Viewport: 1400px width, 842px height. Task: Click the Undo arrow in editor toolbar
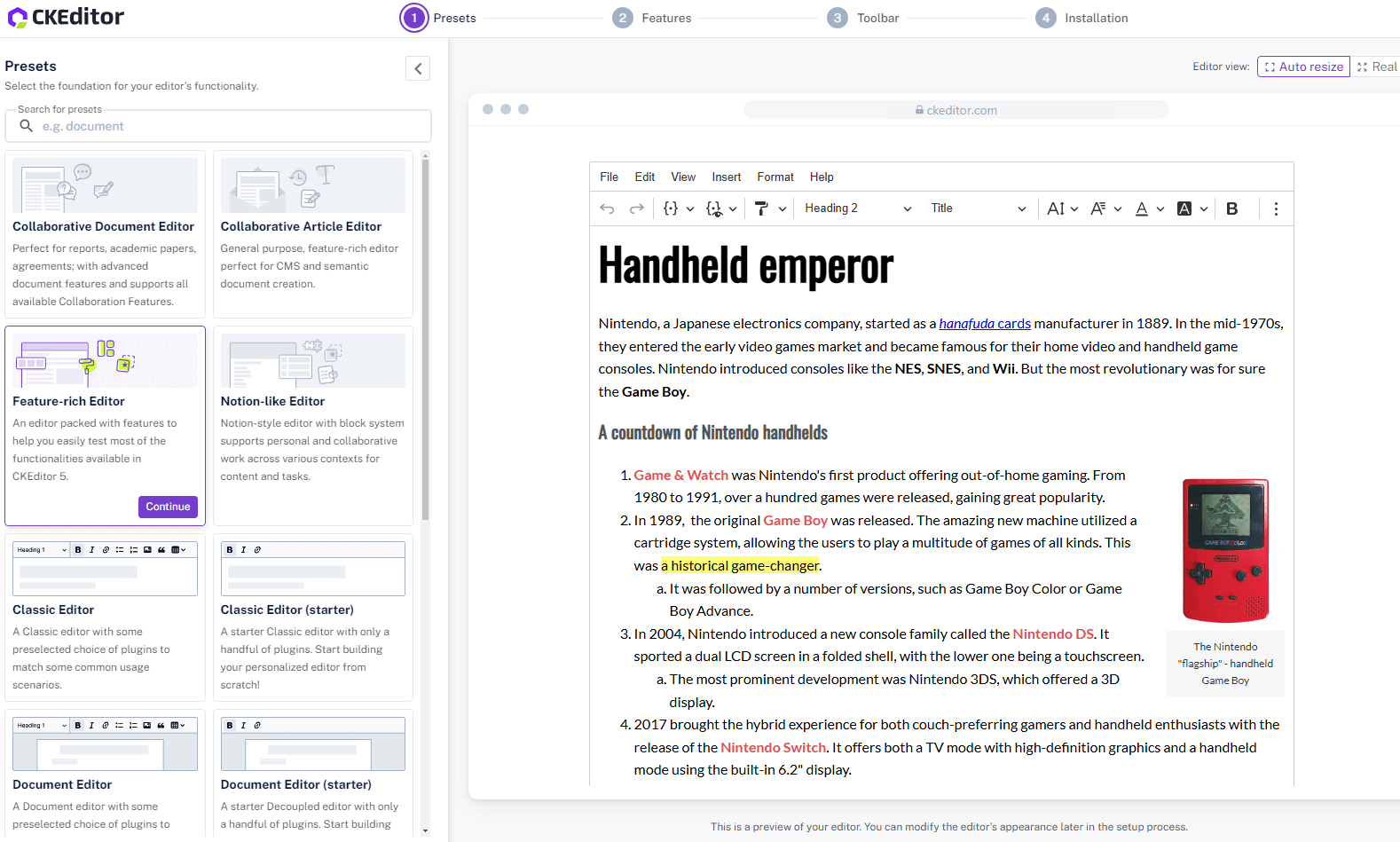tap(607, 209)
